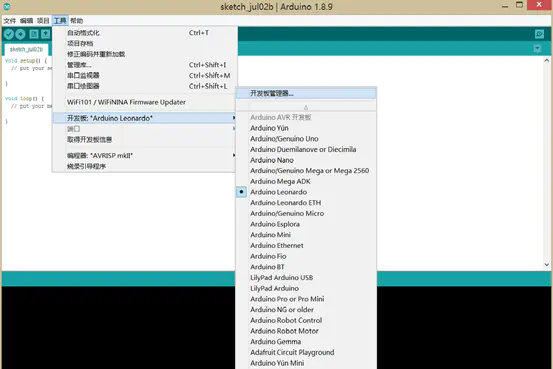The width and height of the screenshot is (553, 369).
Task: Select Arduino Mini board
Action: pos(306,235)
